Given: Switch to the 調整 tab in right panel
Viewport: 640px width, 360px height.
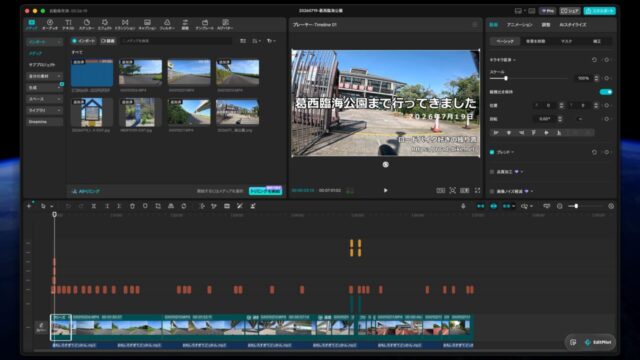Looking at the screenshot, I should [546, 25].
